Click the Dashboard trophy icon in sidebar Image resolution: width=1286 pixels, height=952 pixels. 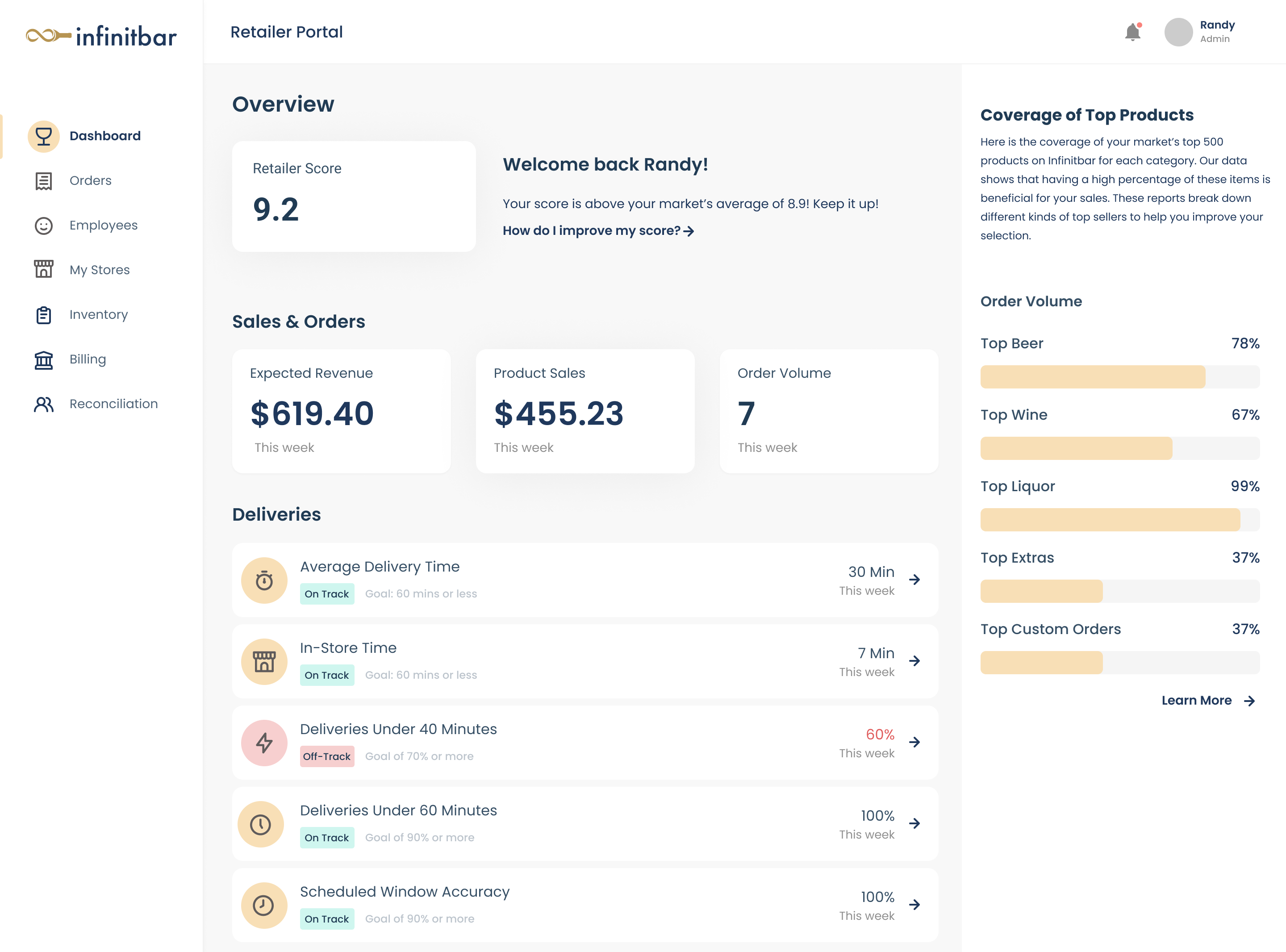(x=44, y=136)
